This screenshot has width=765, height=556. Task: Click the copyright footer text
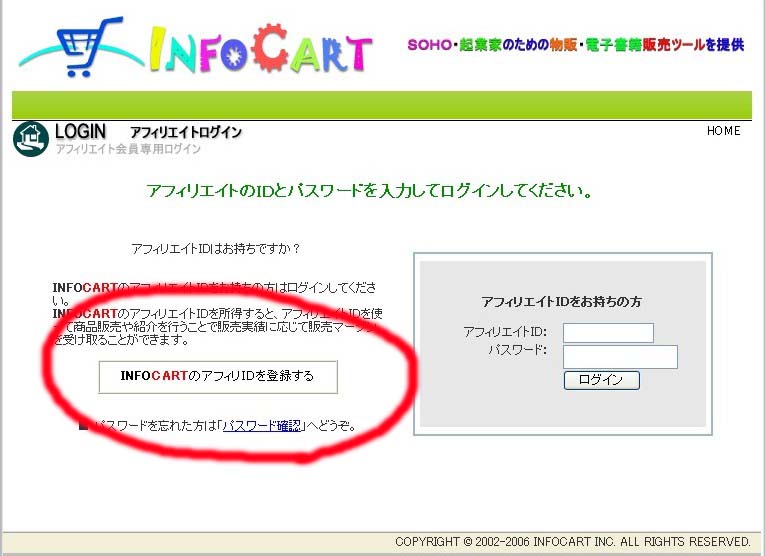click(x=573, y=541)
